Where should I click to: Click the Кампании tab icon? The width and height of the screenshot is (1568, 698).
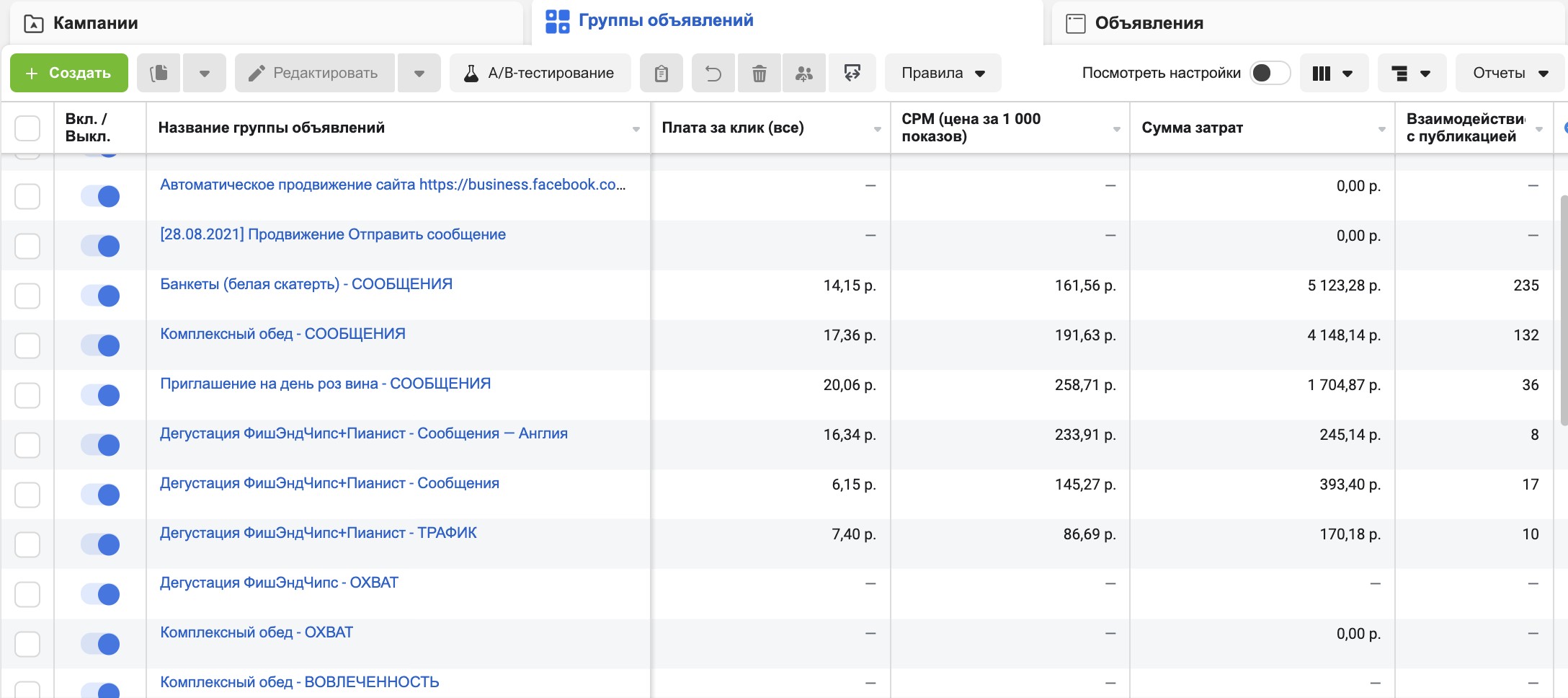pos(33,23)
